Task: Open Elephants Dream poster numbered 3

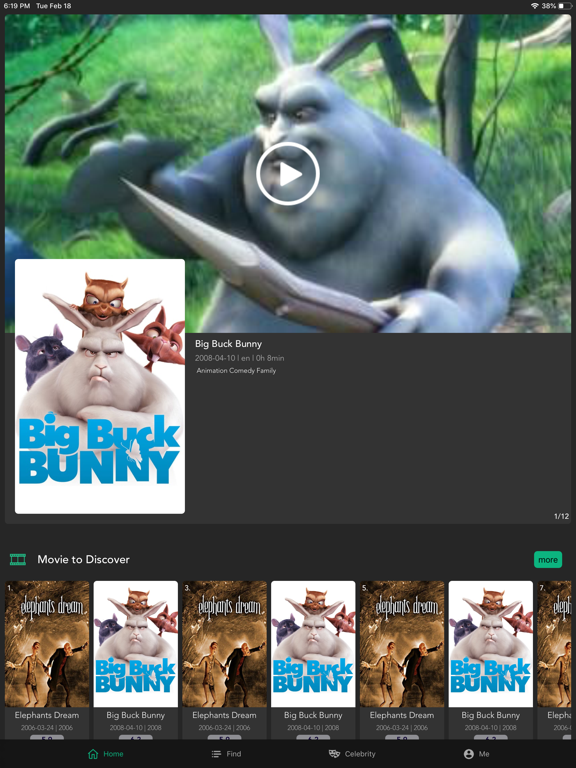Action: coord(224,644)
